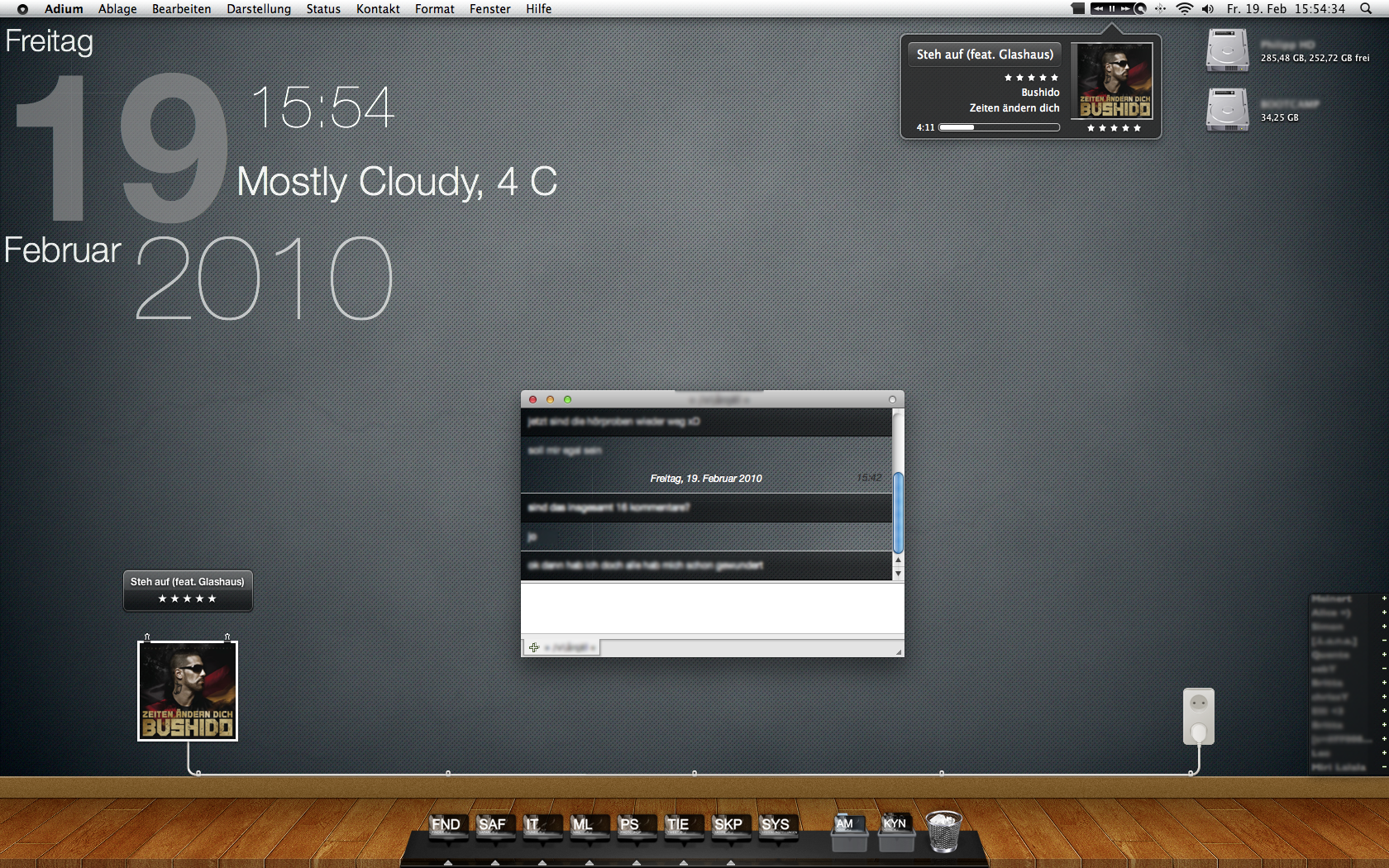Click the 'Steh auf (feat. Glashaus)' title in popup
This screenshot has height=868, width=1389.
[985, 55]
